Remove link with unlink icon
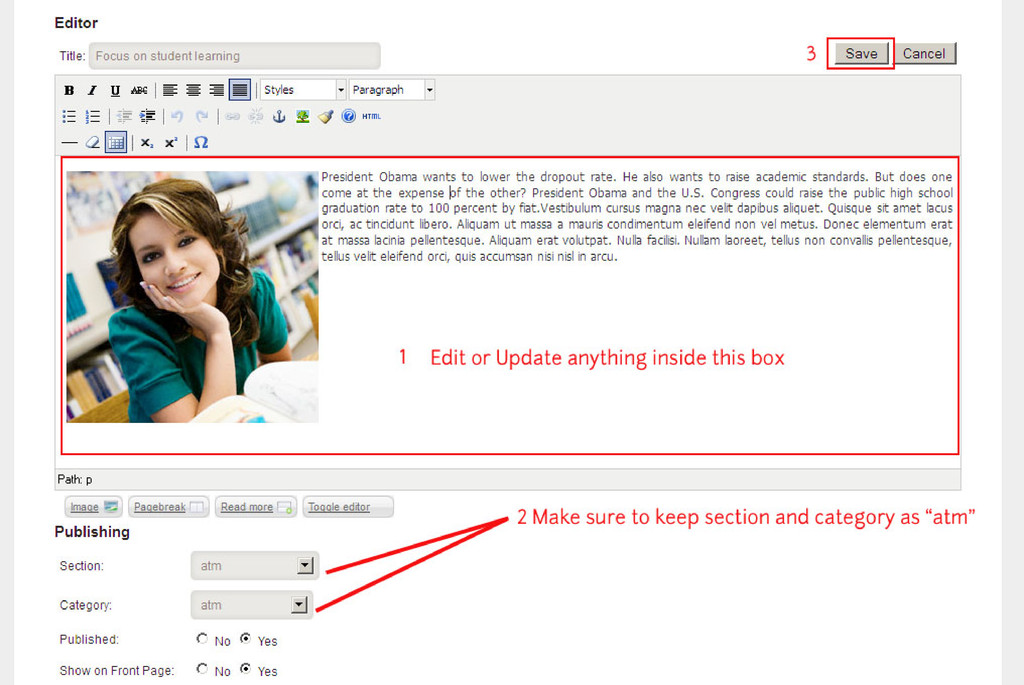 tap(256, 116)
